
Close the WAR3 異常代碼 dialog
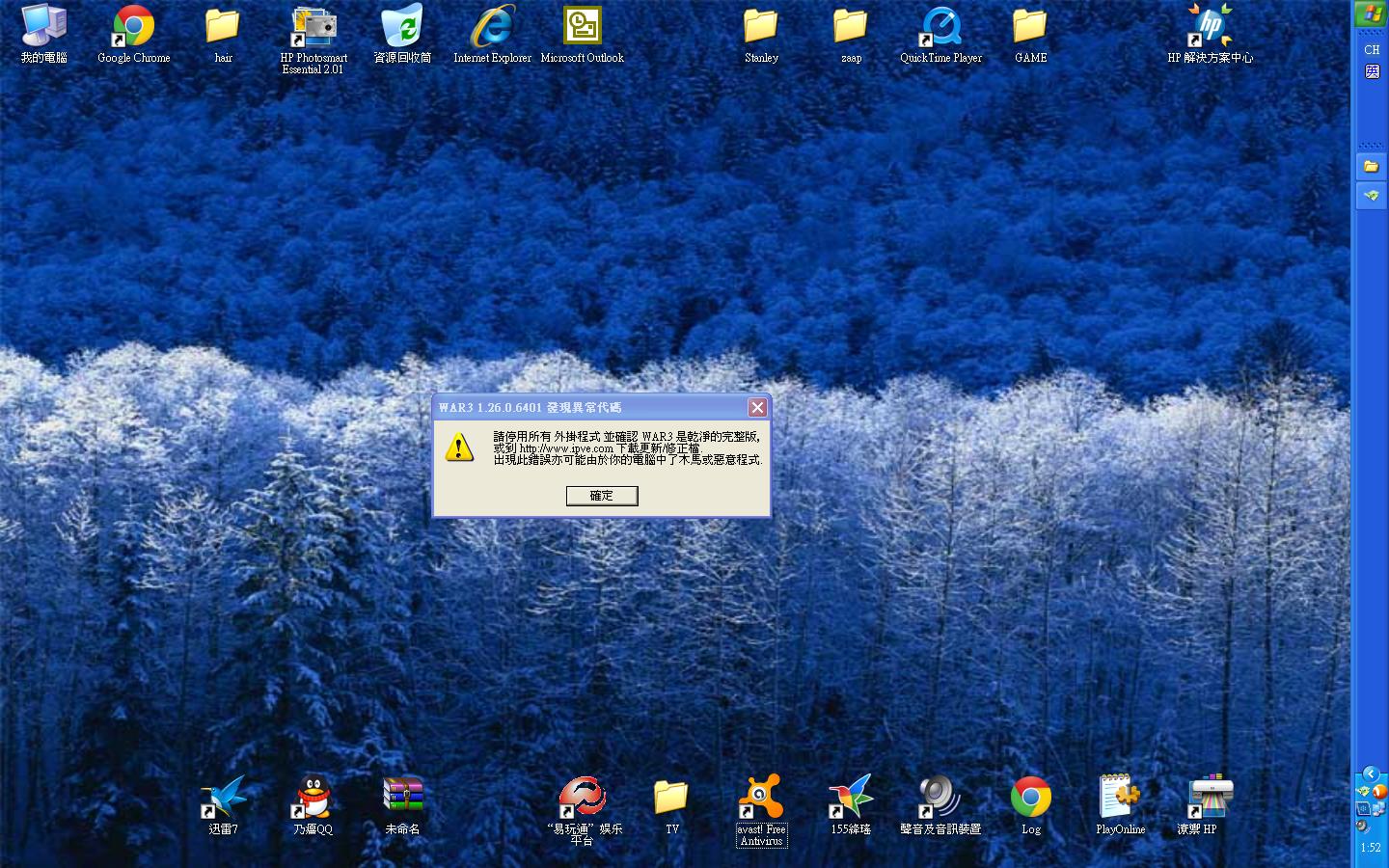[x=757, y=407]
